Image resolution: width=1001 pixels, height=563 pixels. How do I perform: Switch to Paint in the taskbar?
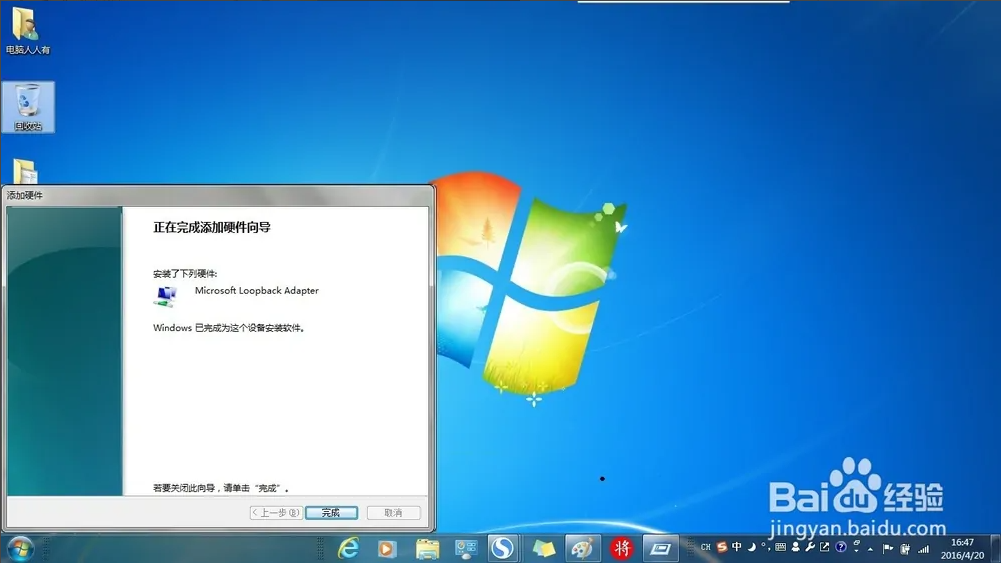coord(582,548)
